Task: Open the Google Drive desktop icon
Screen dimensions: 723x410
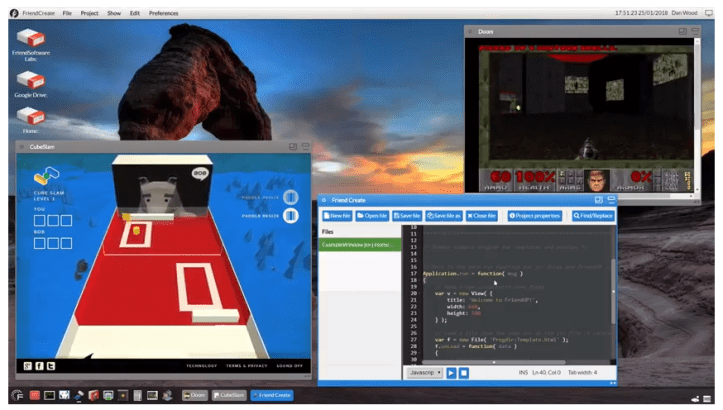Action: [x=30, y=82]
